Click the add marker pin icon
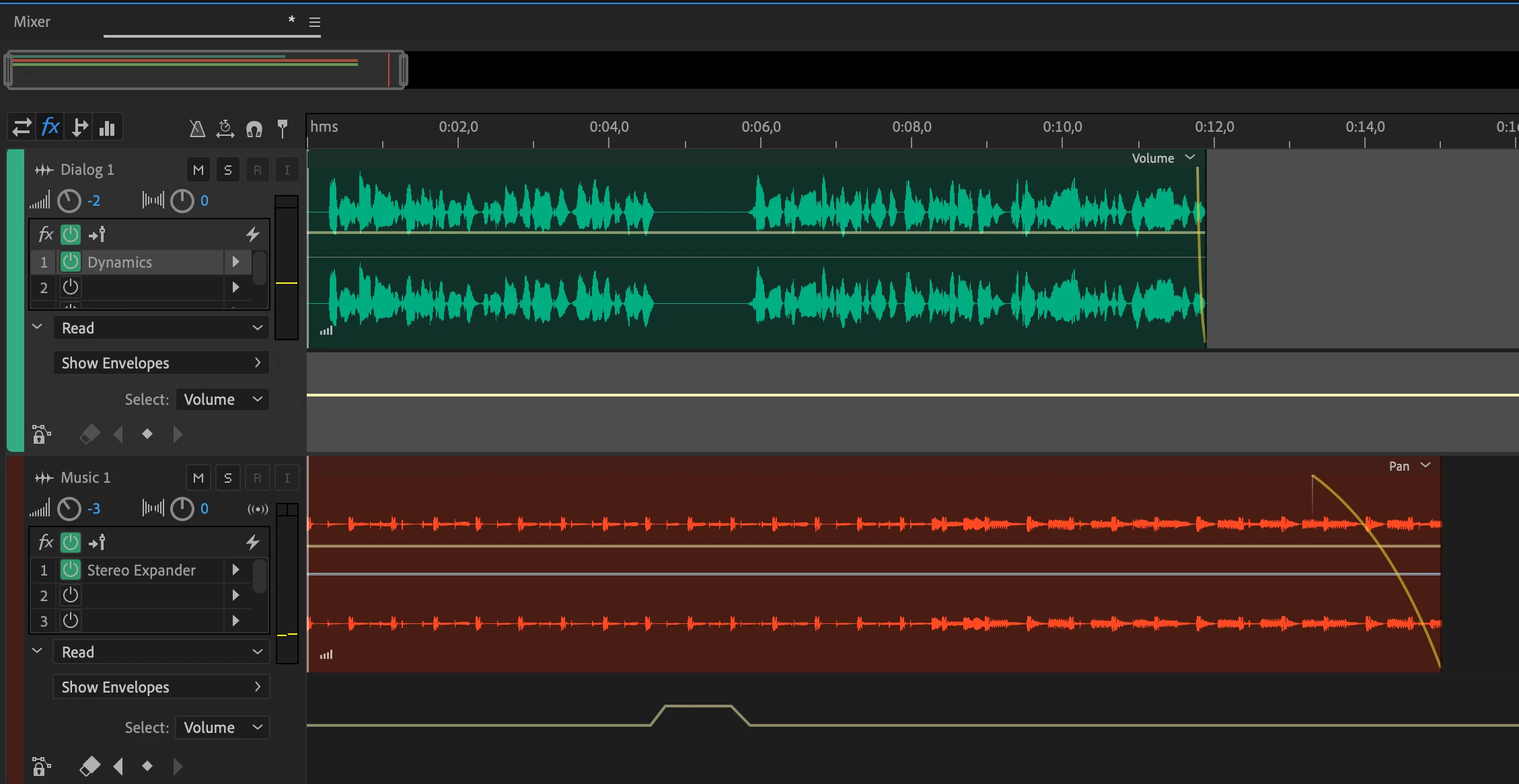The height and width of the screenshot is (784, 1519). [283, 128]
